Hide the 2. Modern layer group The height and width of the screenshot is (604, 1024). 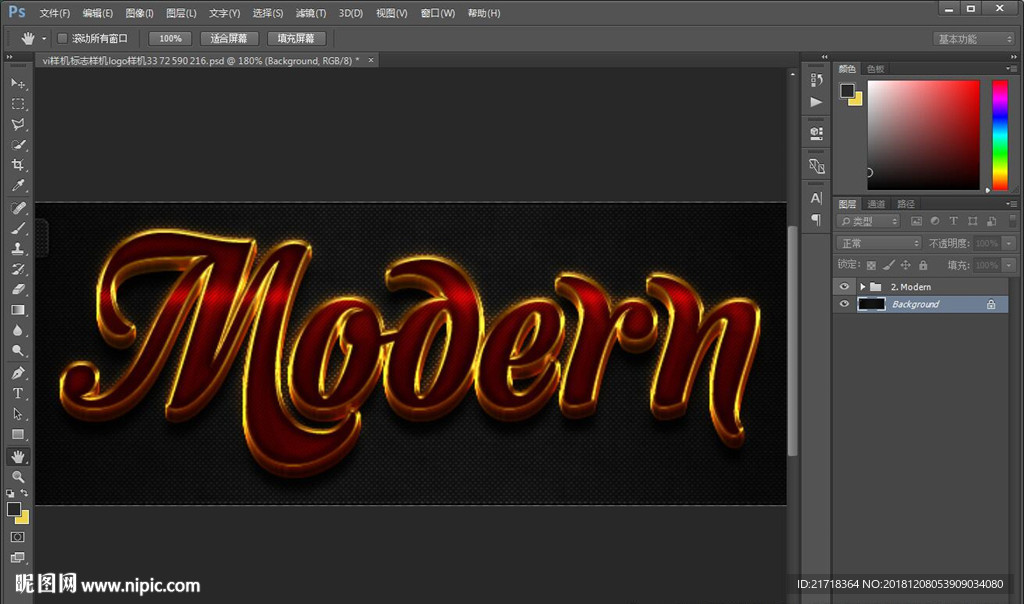tap(845, 287)
